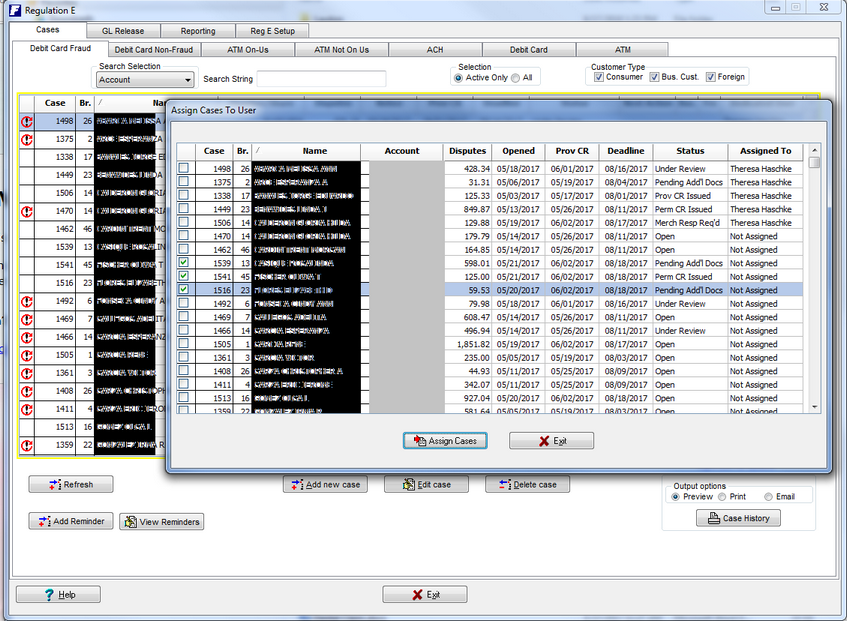Click the alert icon beside case 1470

click(x=27, y=211)
